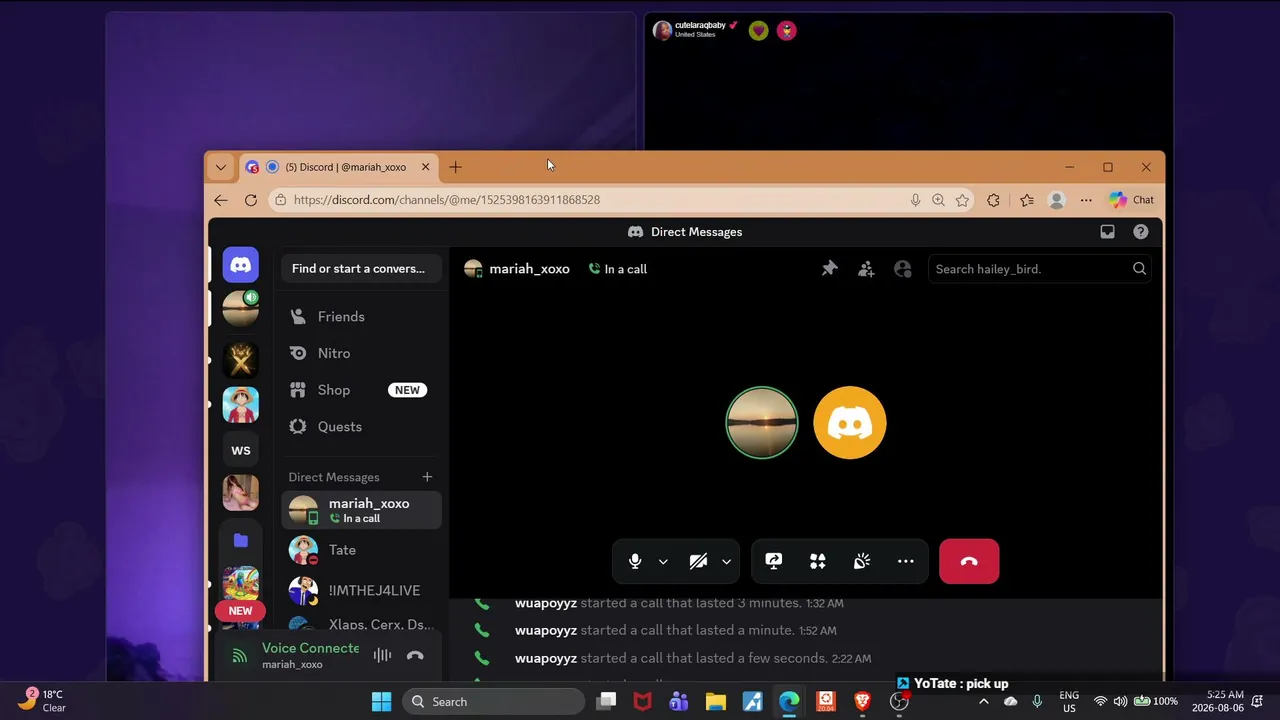Open microphone permission icon in address bar

click(915, 200)
